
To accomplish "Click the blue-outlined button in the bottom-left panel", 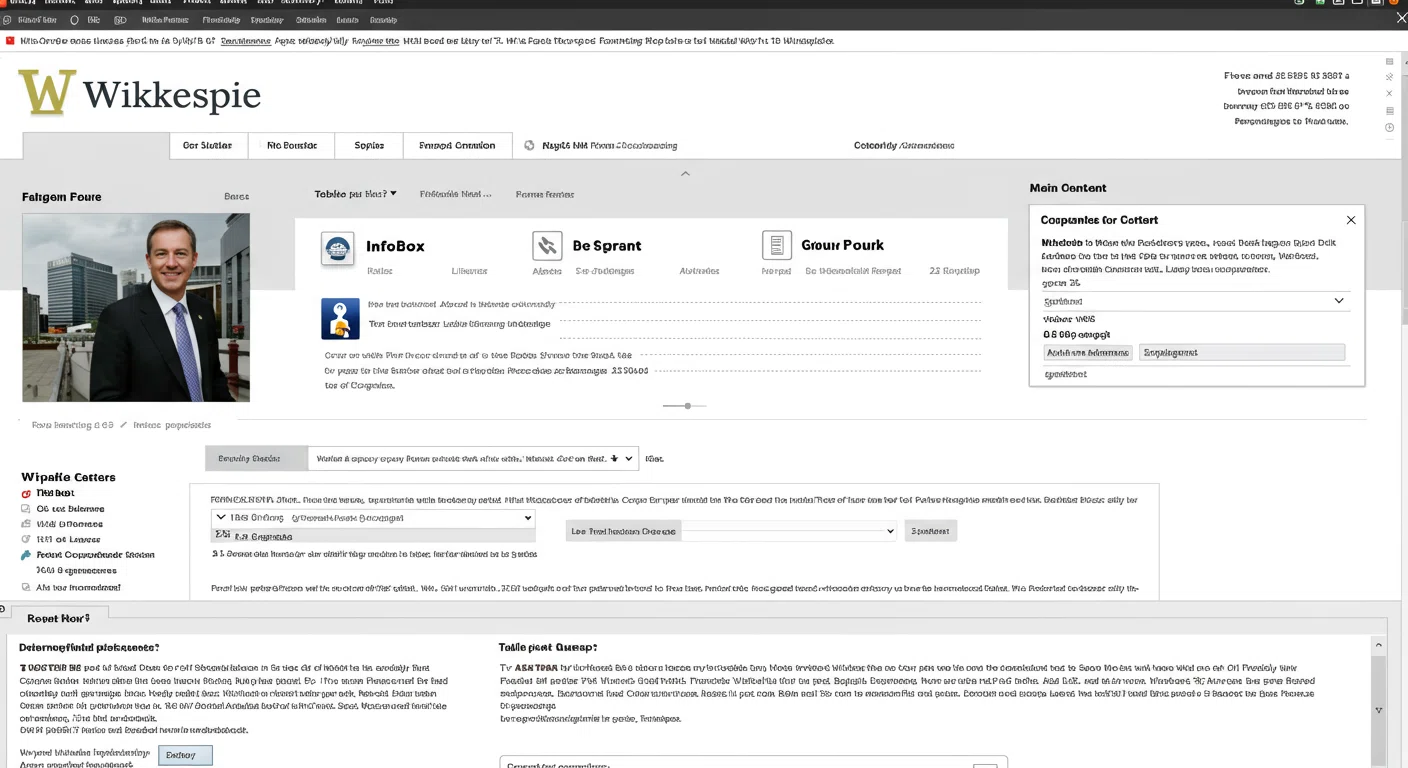I will [185, 755].
